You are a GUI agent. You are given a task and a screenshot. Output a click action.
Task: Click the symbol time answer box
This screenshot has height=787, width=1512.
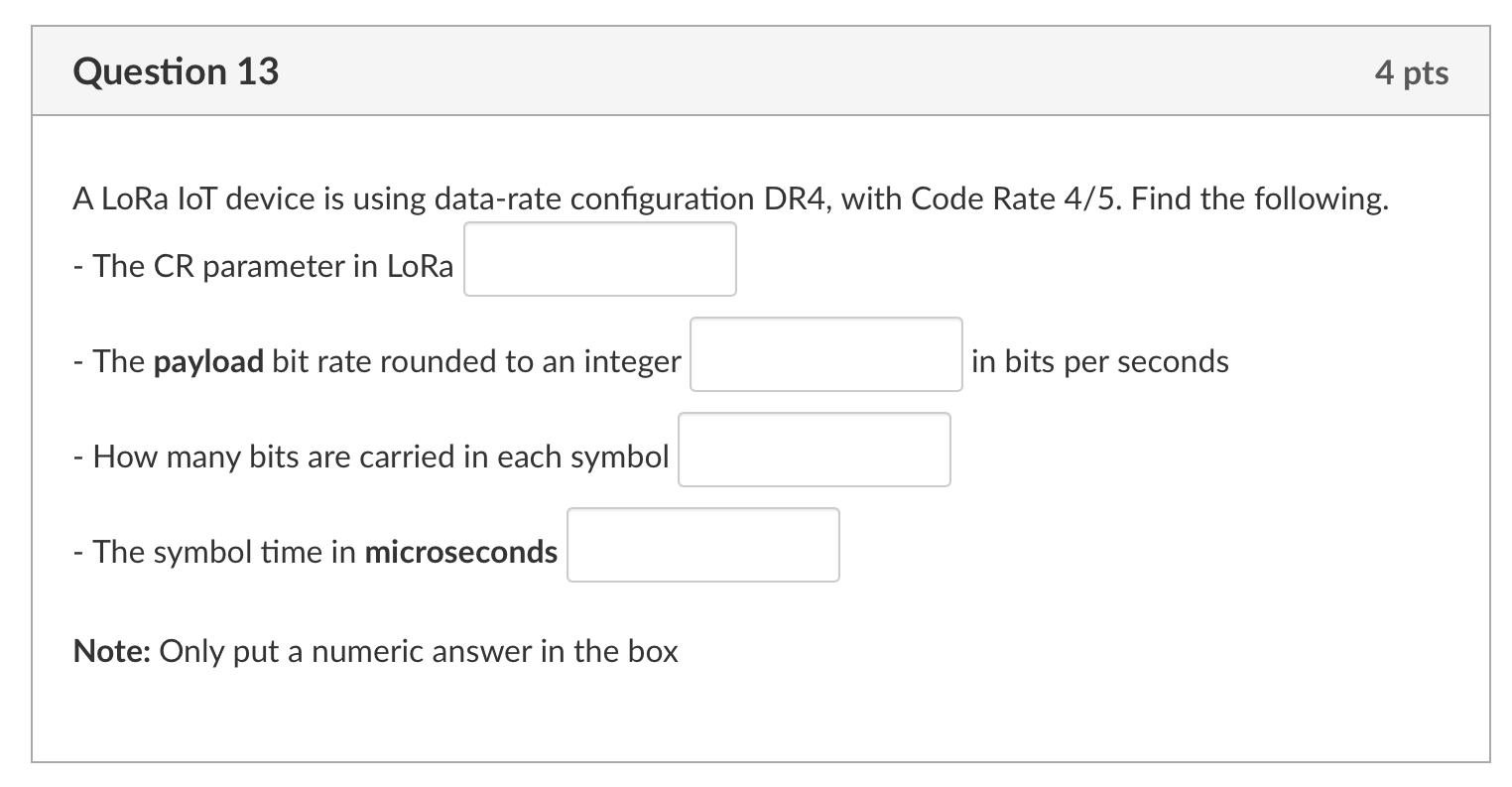[702, 544]
